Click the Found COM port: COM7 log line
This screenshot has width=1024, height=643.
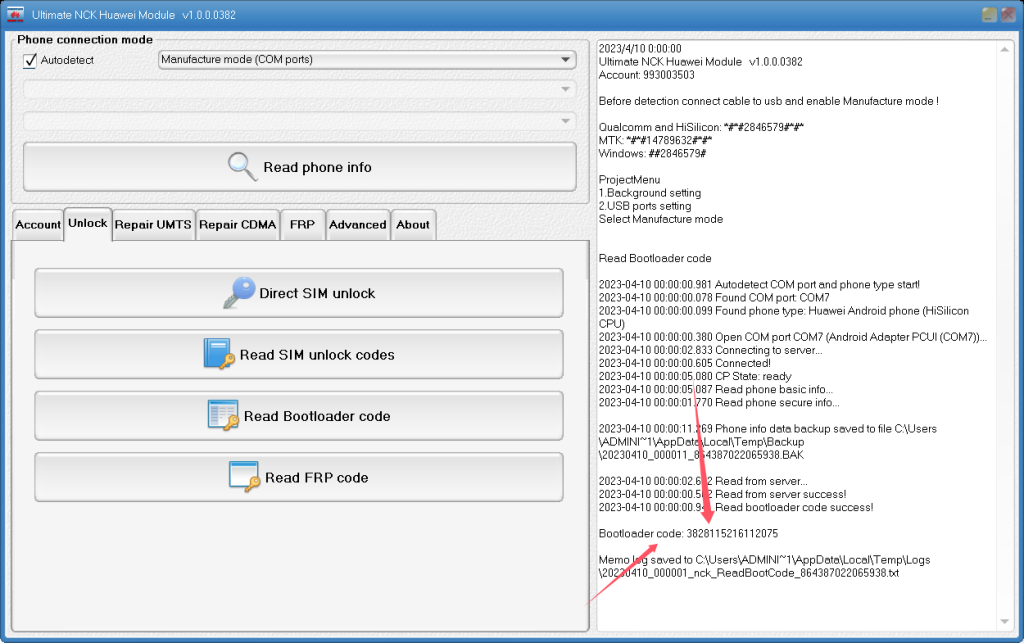[x=714, y=298]
